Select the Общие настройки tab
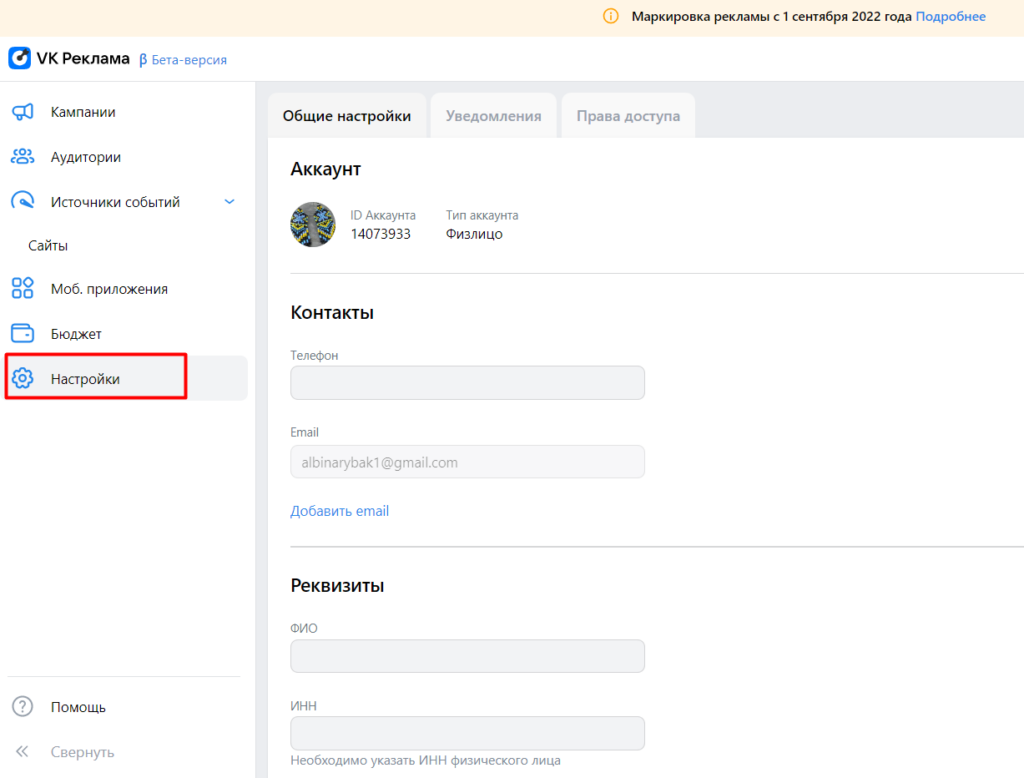The height and width of the screenshot is (778, 1024). (x=347, y=116)
